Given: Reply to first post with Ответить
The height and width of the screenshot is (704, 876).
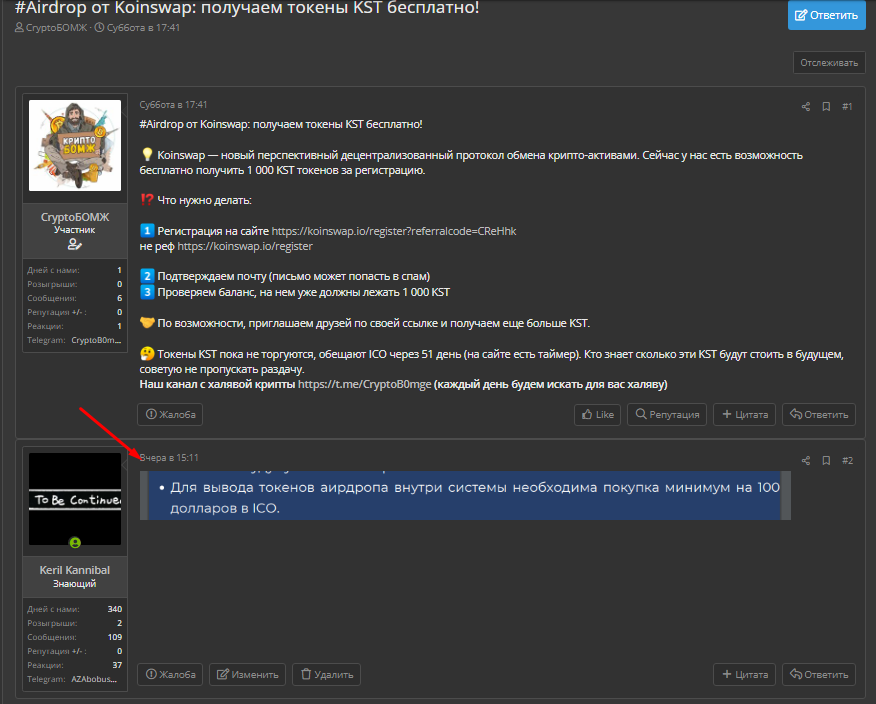Looking at the screenshot, I should click(x=818, y=415).
